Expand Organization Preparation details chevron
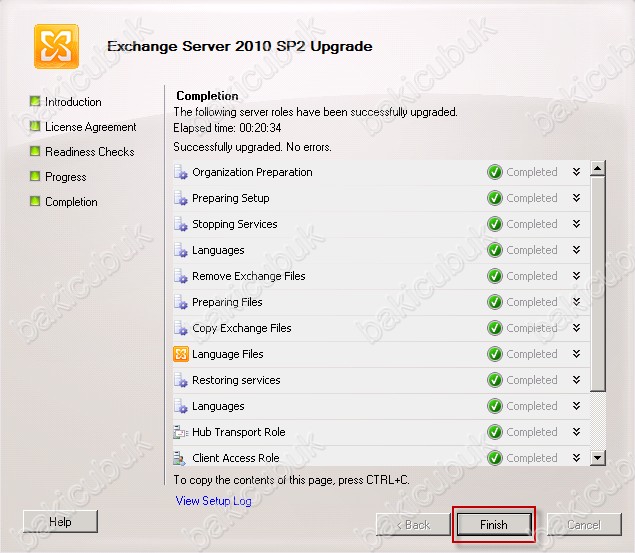This screenshot has width=635, height=553. pos(577,172)
